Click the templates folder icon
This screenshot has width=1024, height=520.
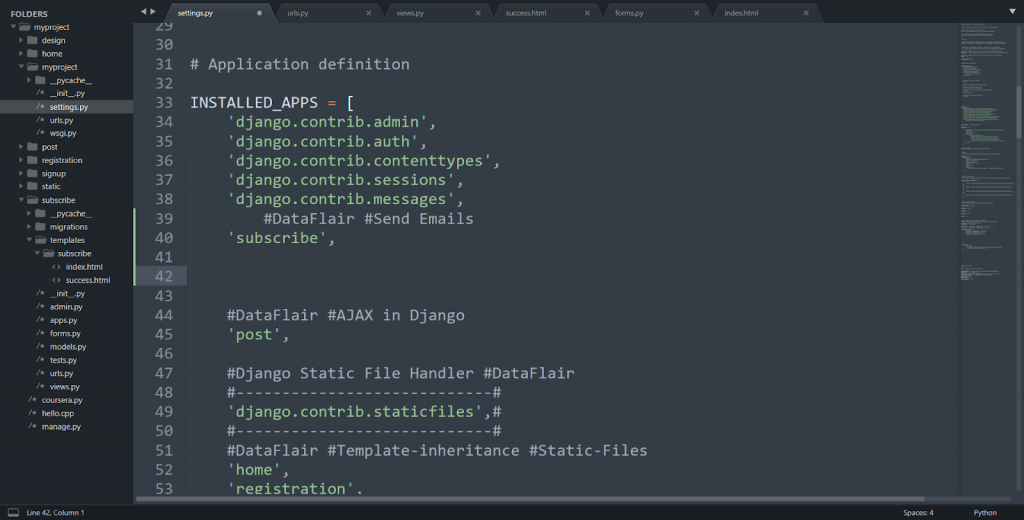[40, 240]
